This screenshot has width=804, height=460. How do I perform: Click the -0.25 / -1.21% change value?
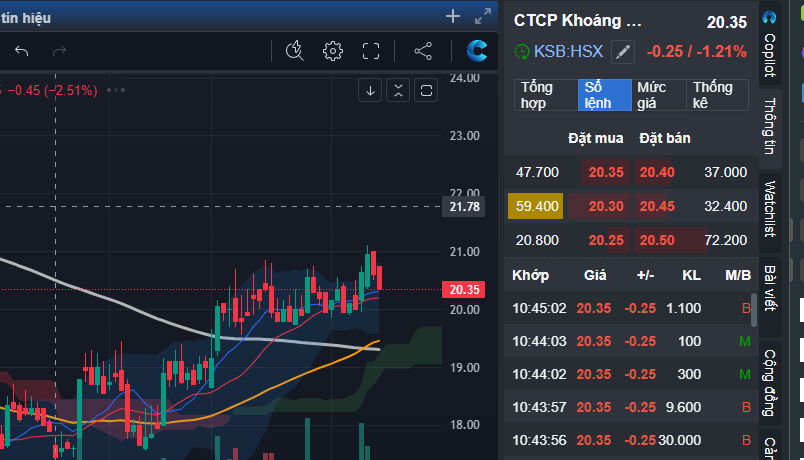coord(696,52)
